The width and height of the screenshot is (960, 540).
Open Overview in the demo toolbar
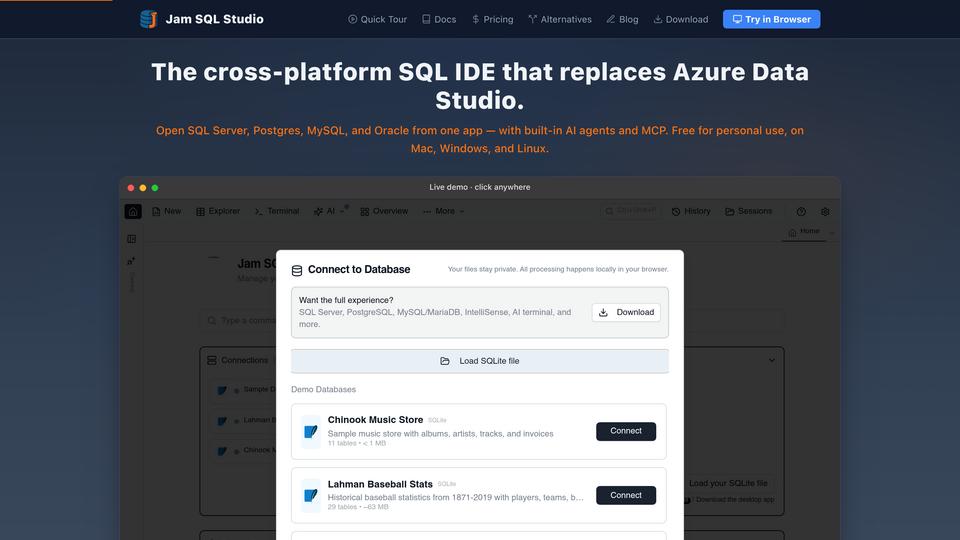click(384, 211)
